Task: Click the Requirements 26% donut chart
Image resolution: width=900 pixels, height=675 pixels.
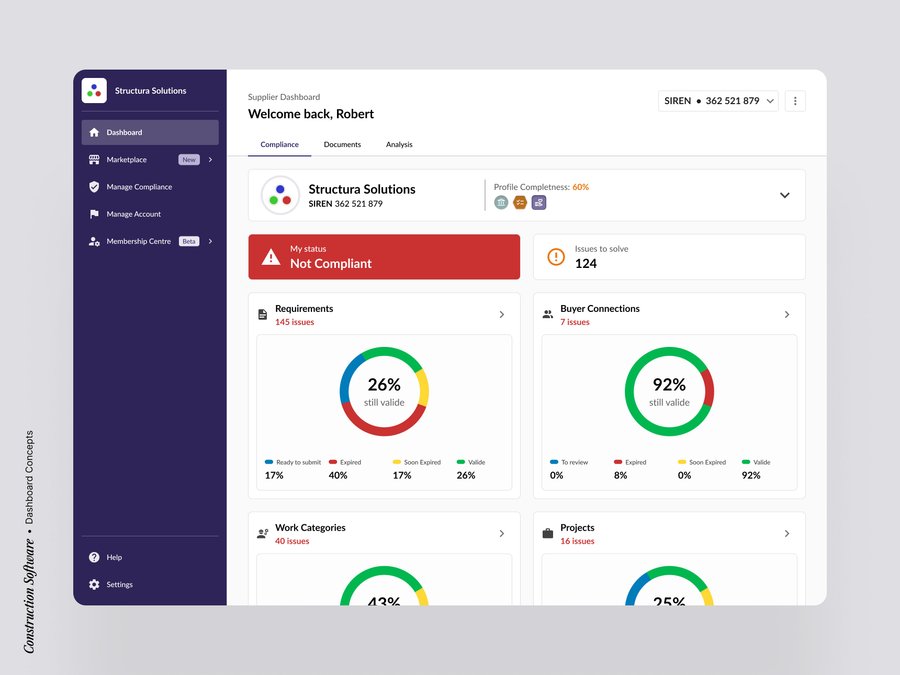Action: click(384, 391)
